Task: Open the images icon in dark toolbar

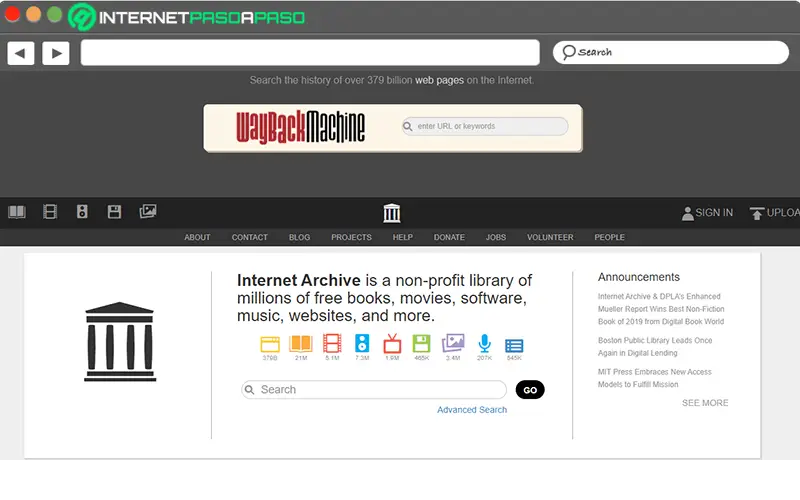Action: [x=148, y=211]
